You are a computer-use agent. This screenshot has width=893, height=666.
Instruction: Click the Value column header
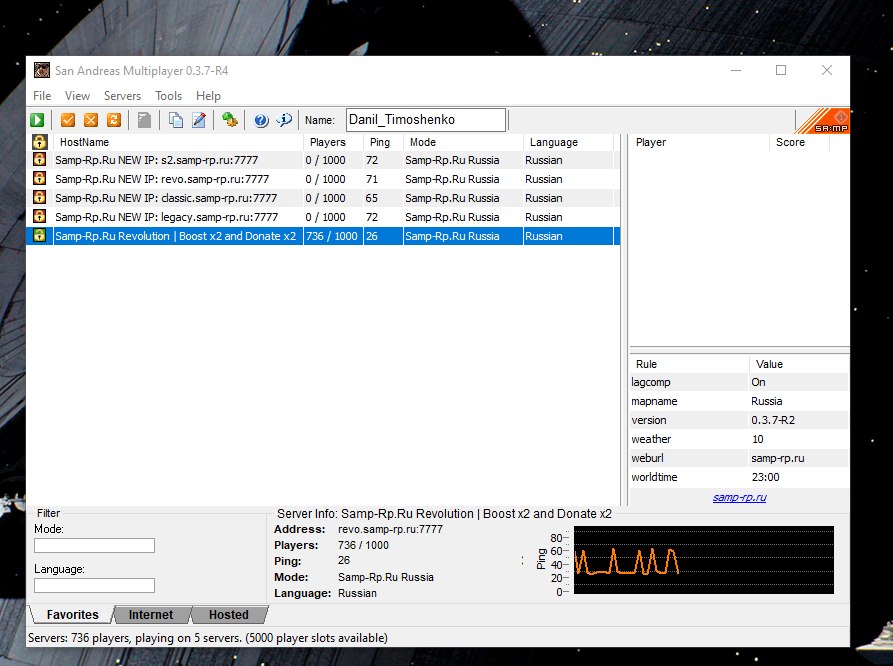pyautogui.click(x=798, y=364)
